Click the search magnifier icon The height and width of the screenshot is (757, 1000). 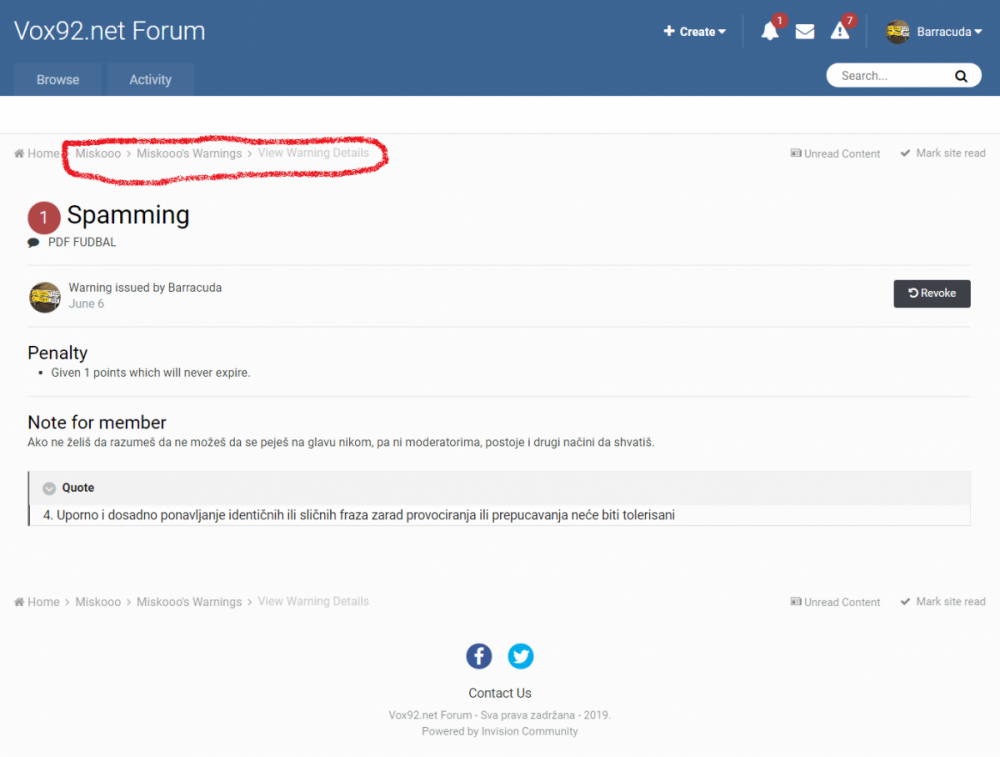point(961,76)
